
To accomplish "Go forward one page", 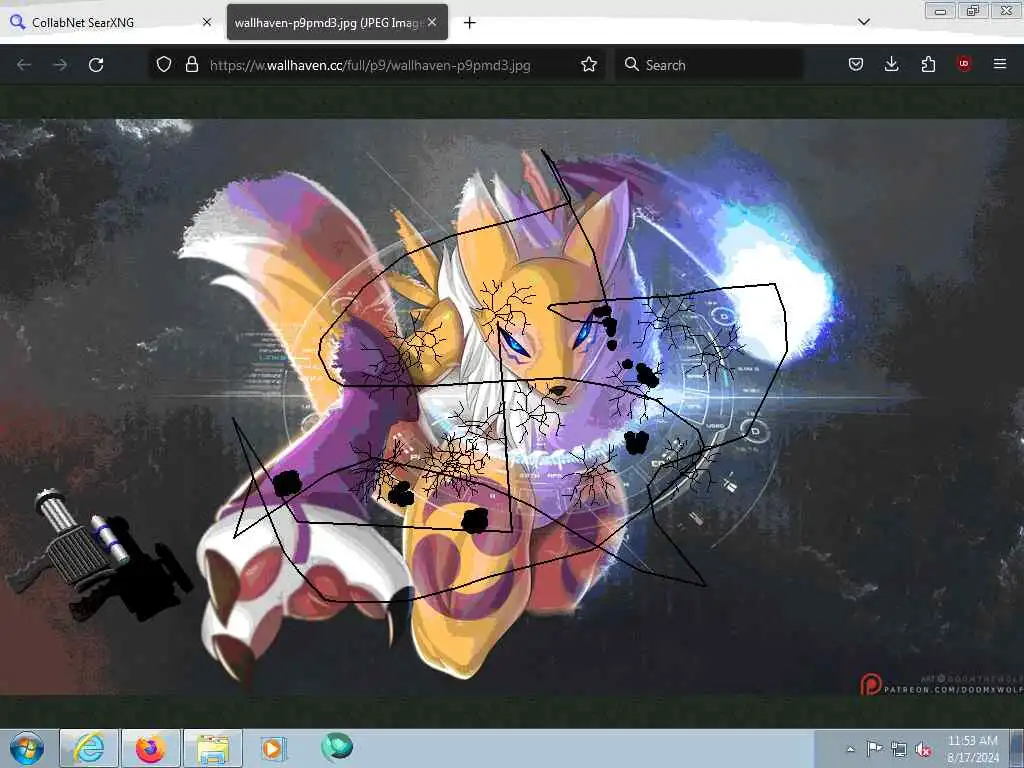I will click(x=60, y=65).
